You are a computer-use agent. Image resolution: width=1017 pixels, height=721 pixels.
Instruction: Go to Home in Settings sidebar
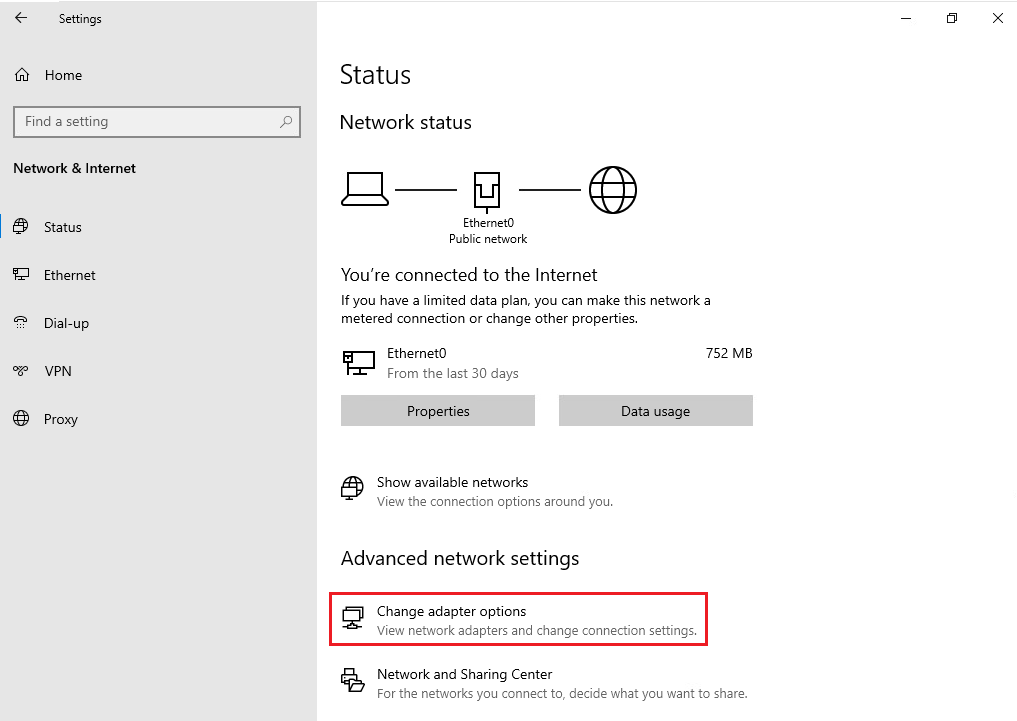point(63,75)
